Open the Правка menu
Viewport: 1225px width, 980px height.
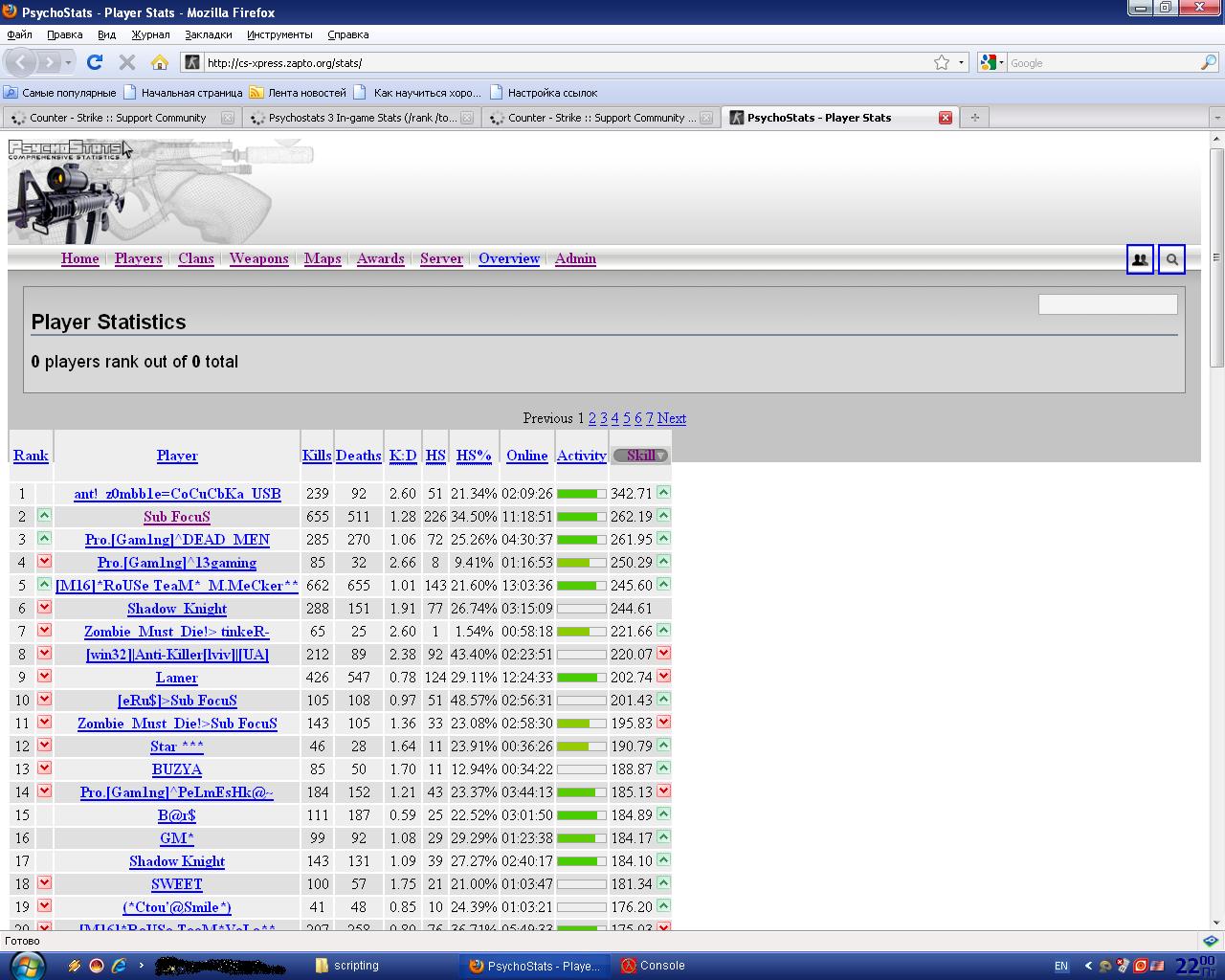coord(64,34)
